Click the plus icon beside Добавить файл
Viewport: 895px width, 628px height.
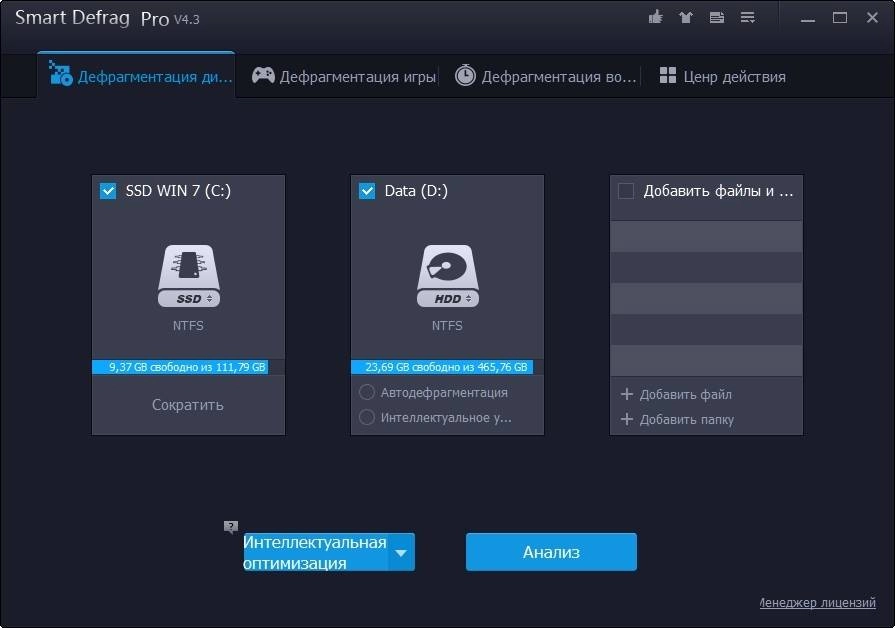[627, 394]
